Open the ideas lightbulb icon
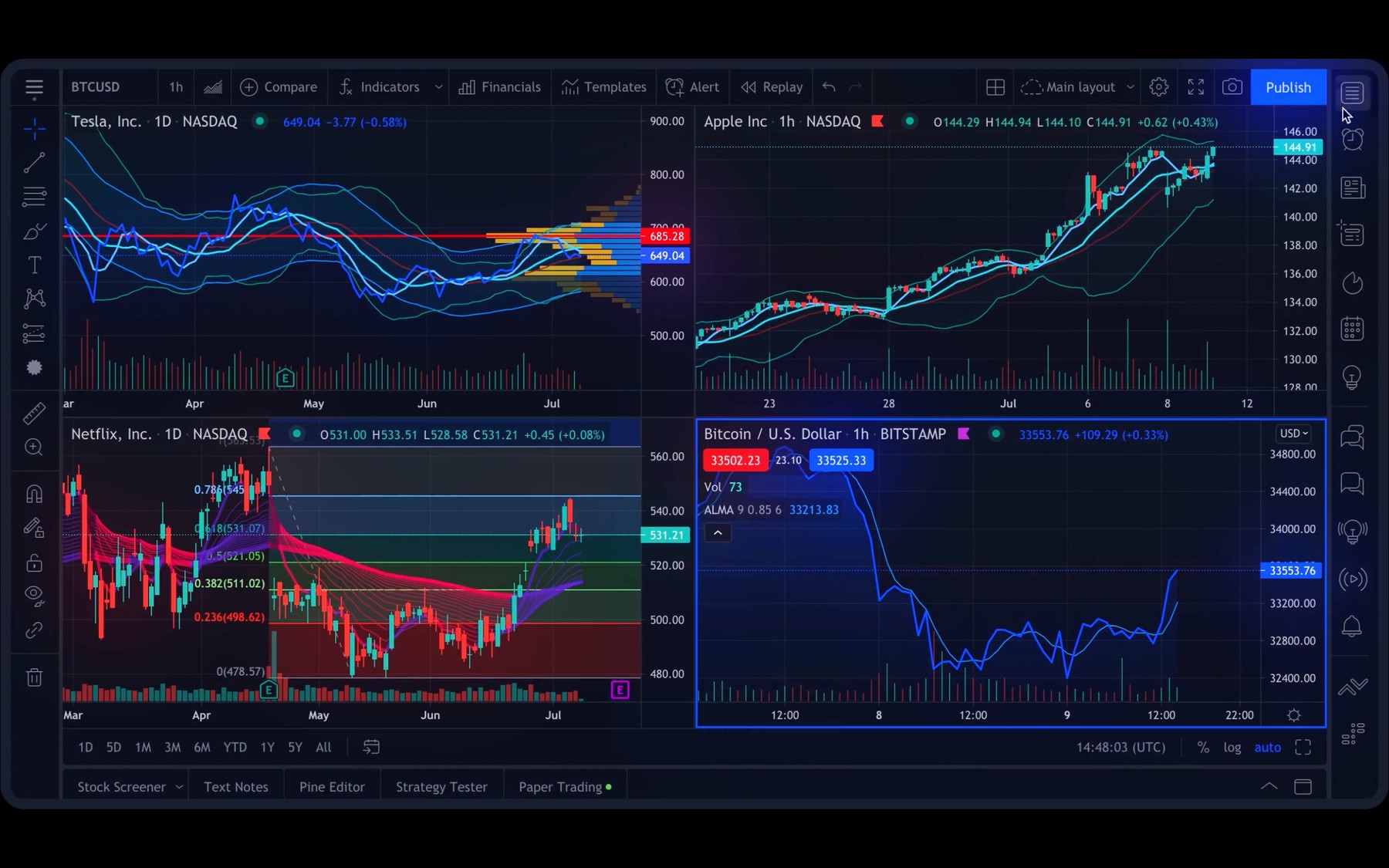The height and width of the screenshot is (868, 1389). (x=1352, y=377)
